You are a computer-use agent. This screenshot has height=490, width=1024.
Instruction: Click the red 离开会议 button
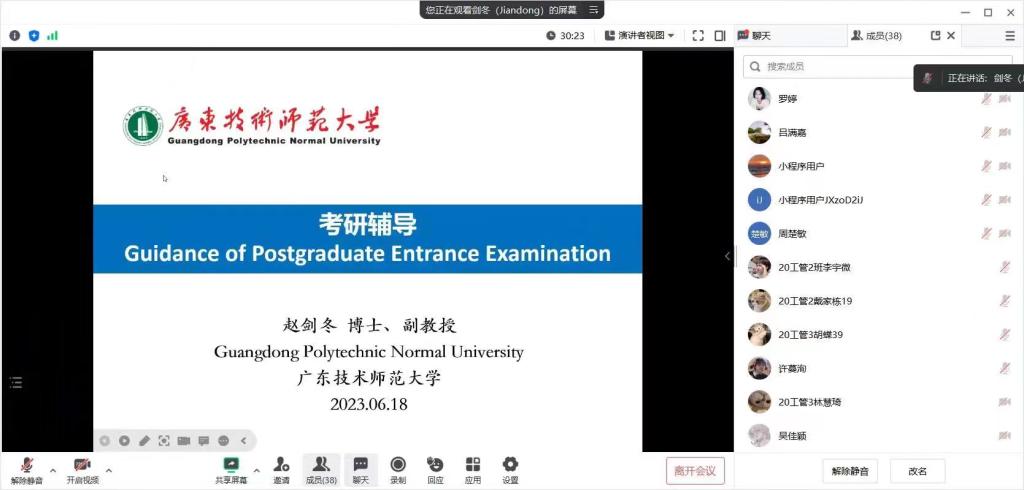pos(695,470)
